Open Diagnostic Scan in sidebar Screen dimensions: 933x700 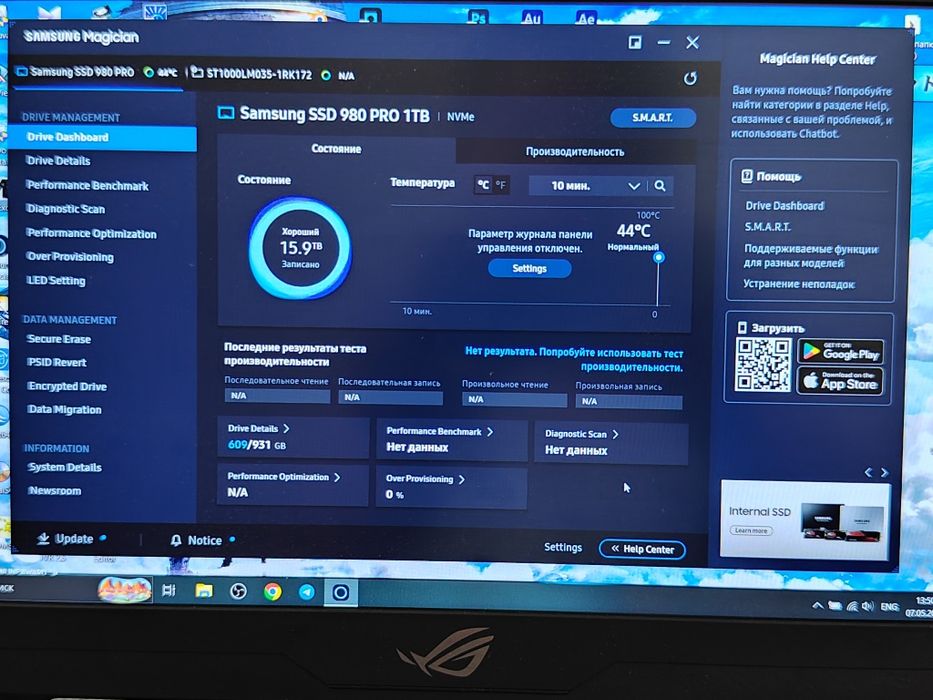click(x=65, y=209)
